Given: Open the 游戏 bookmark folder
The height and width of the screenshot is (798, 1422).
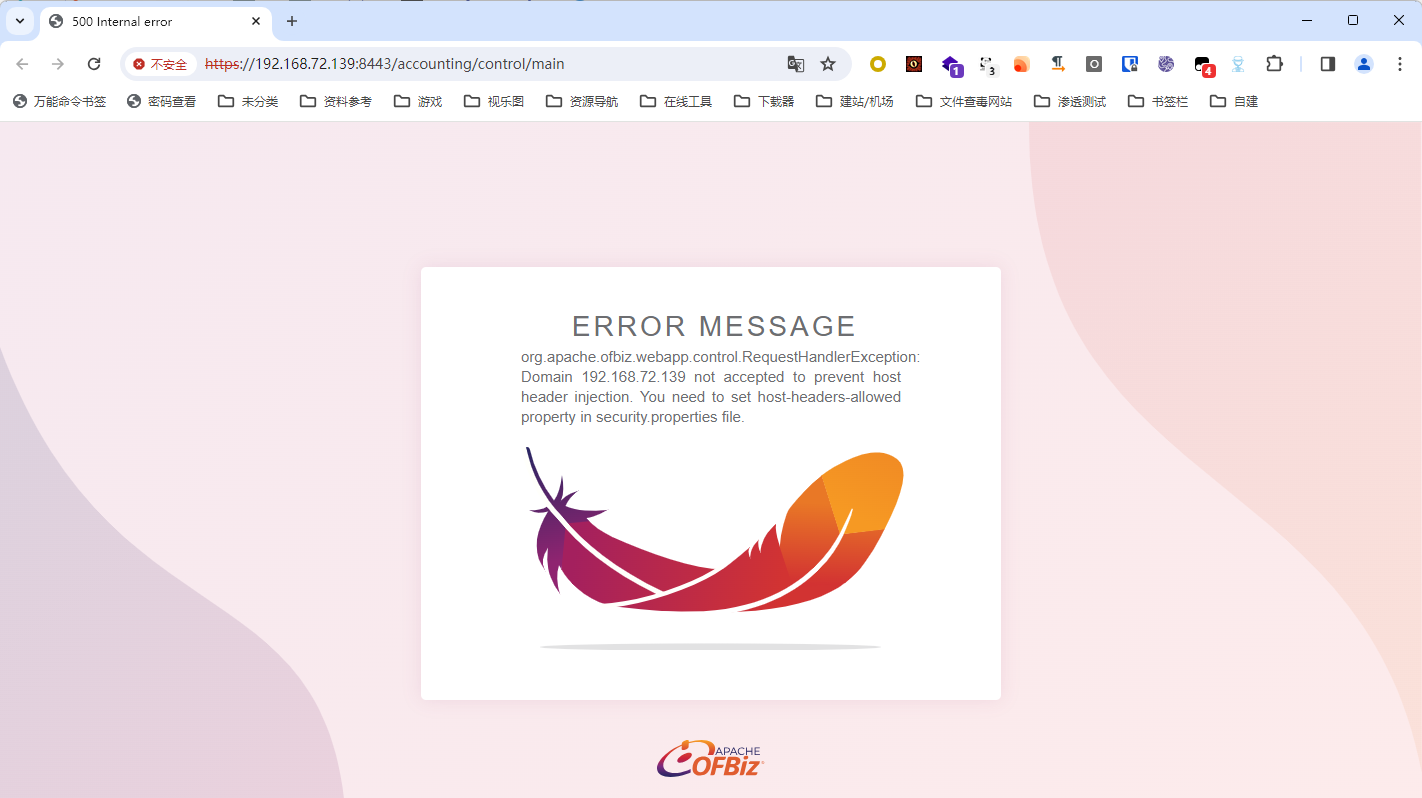Looking at the screenshot, I should 418,101.
